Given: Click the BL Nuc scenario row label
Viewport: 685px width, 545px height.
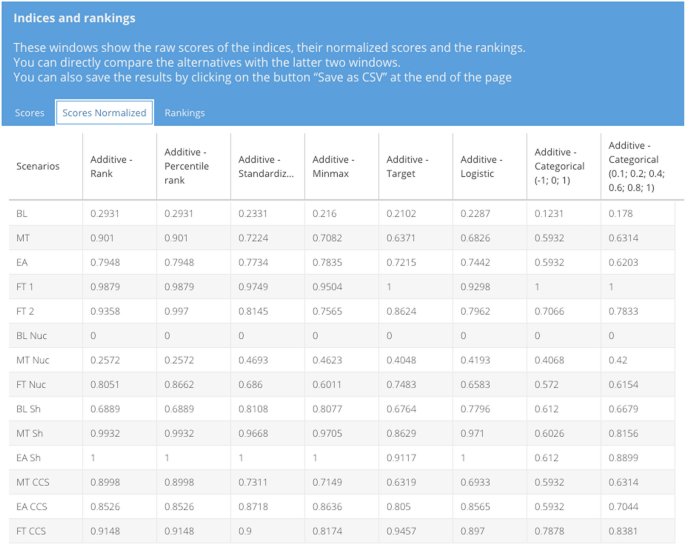Looking at the screenshot, I should click(31, 336).
